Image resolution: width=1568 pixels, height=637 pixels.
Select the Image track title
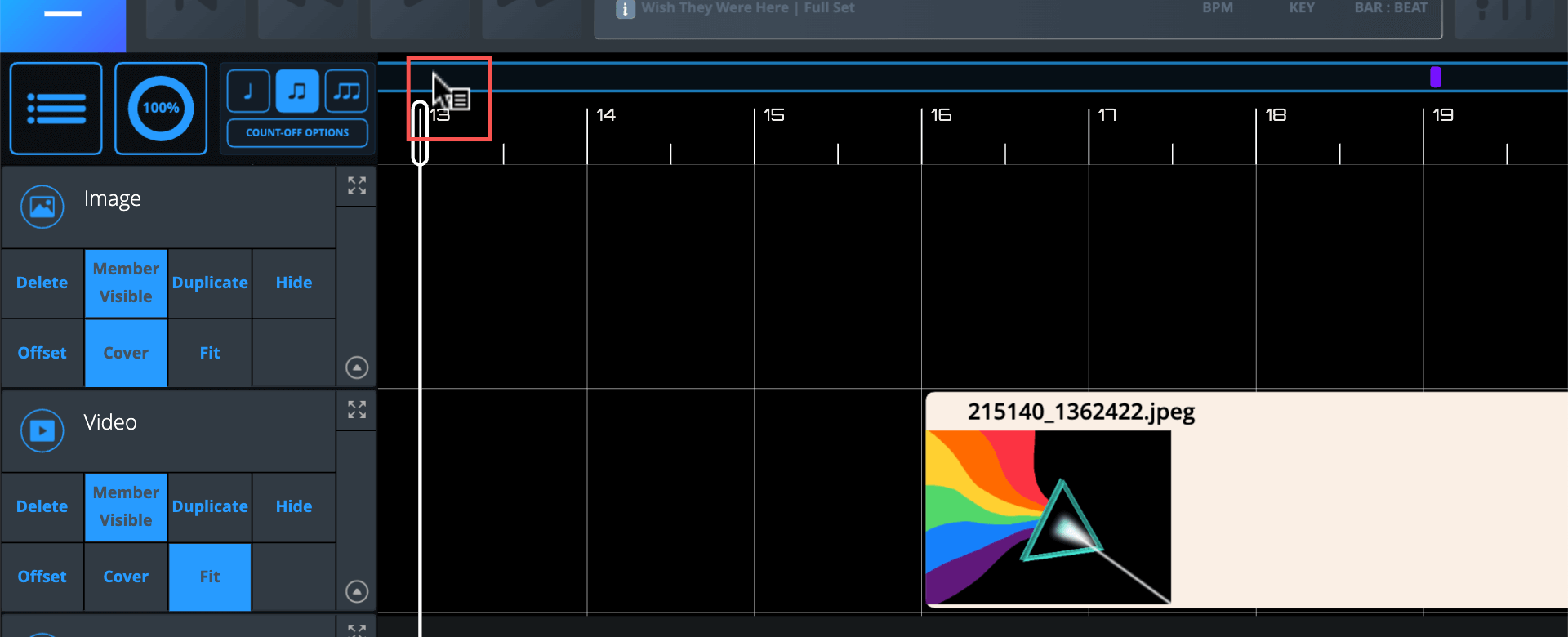pyautogui.click(x=113, y=198)
